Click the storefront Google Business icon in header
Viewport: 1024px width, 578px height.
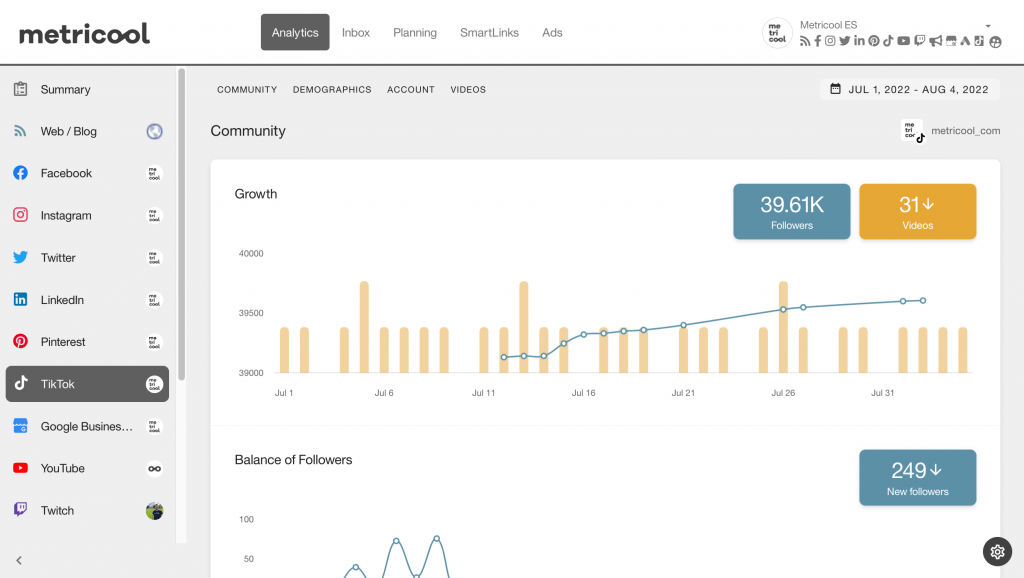(951, 41)
